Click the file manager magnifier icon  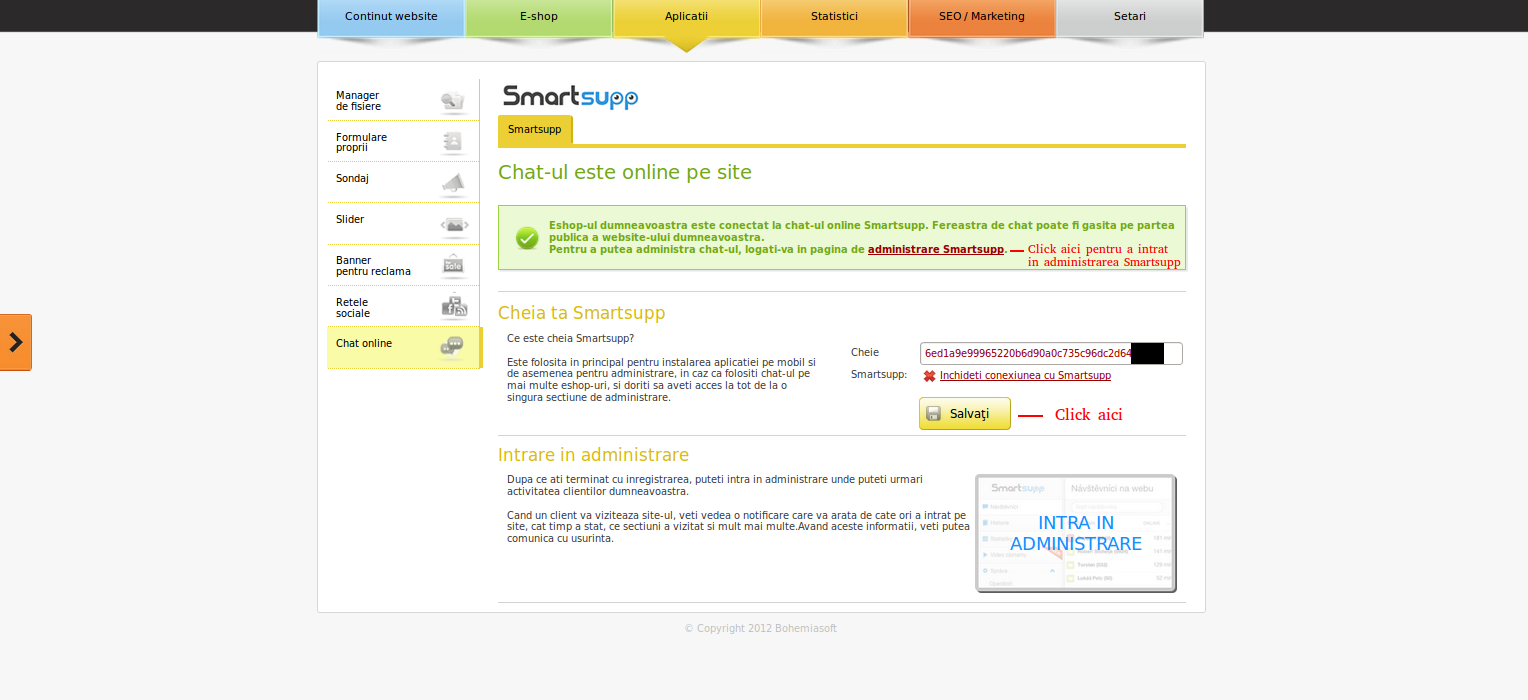453,101
